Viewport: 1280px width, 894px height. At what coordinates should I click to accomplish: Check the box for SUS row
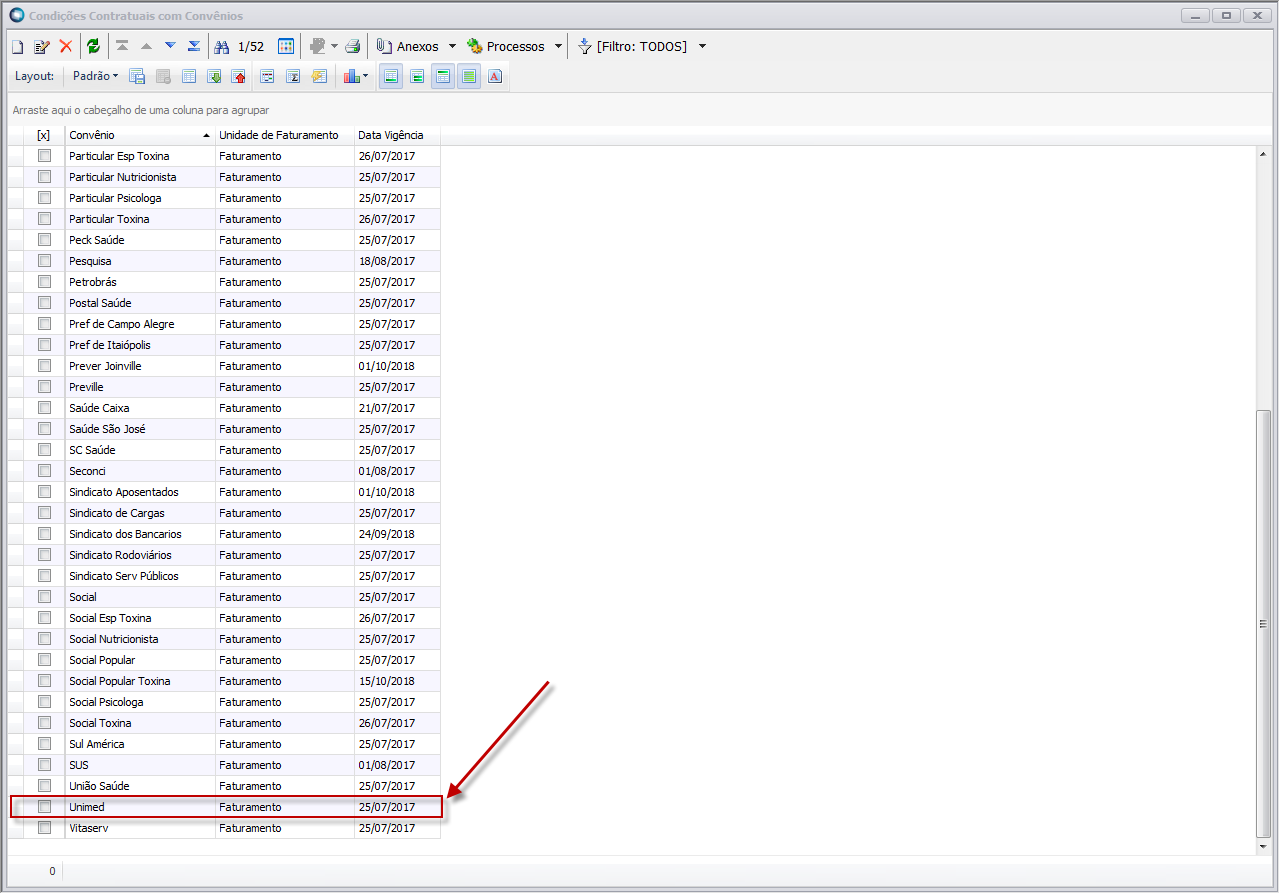point(44,765)
